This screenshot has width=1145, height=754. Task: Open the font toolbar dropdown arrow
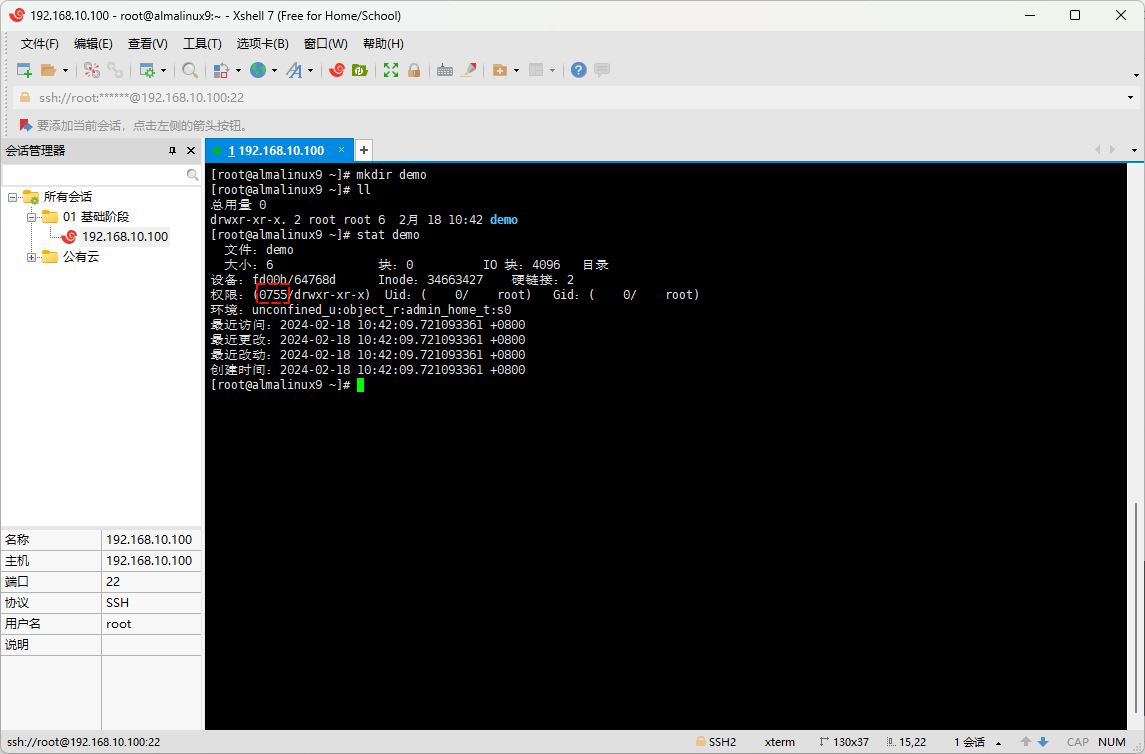[x=310, y=71]
